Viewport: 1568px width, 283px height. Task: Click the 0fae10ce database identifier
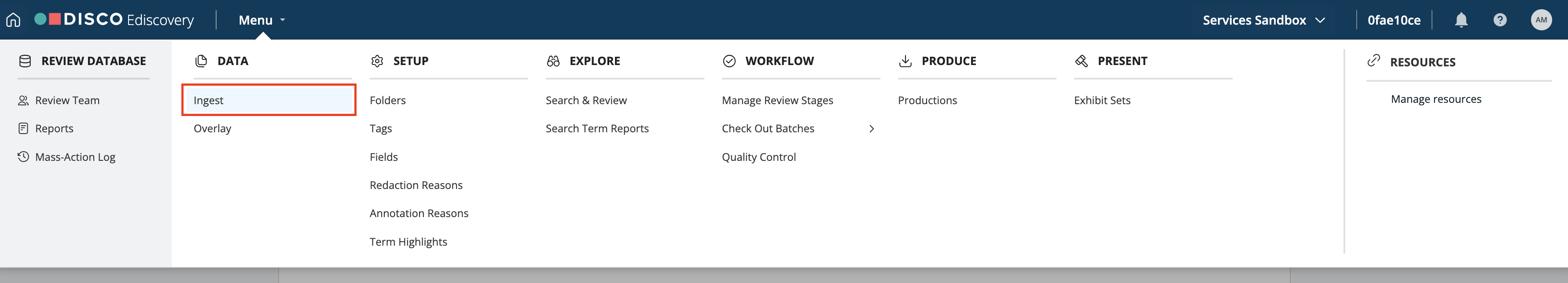[x=1394, y=20]
